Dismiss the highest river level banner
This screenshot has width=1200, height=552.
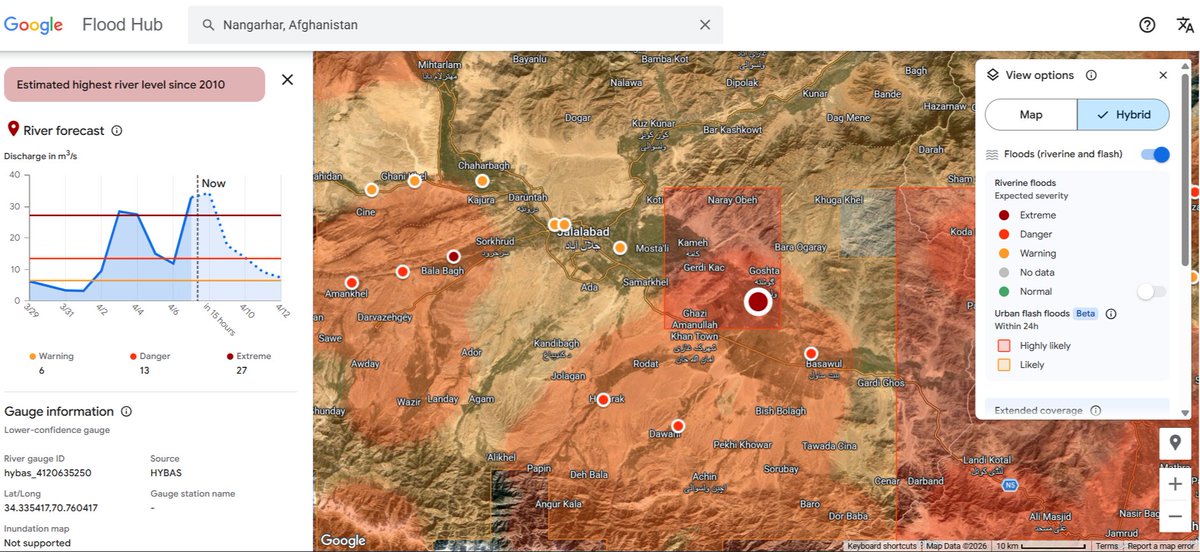point(287,80)
